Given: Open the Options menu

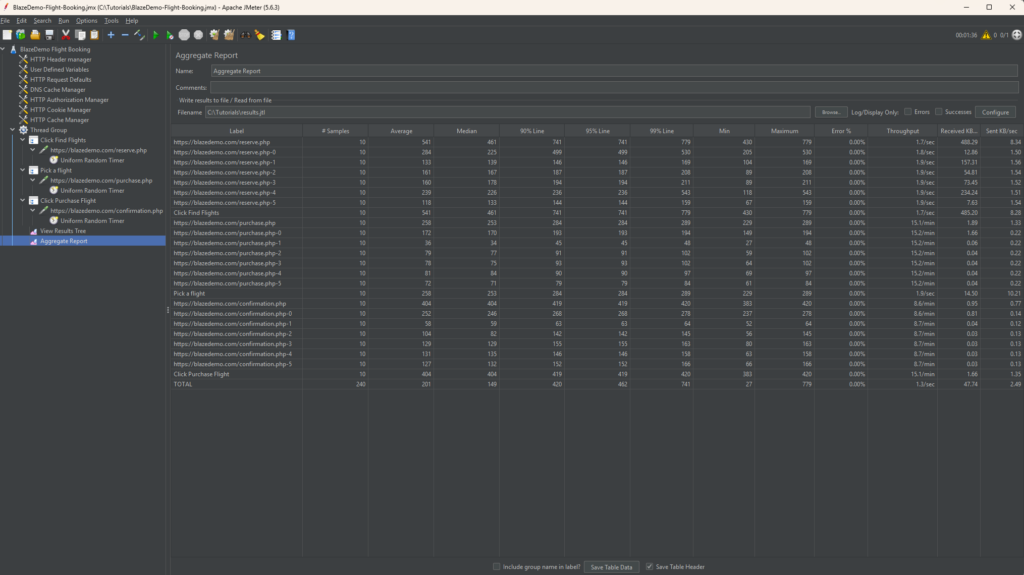Looking at the screenshot, I should [86, 20].
